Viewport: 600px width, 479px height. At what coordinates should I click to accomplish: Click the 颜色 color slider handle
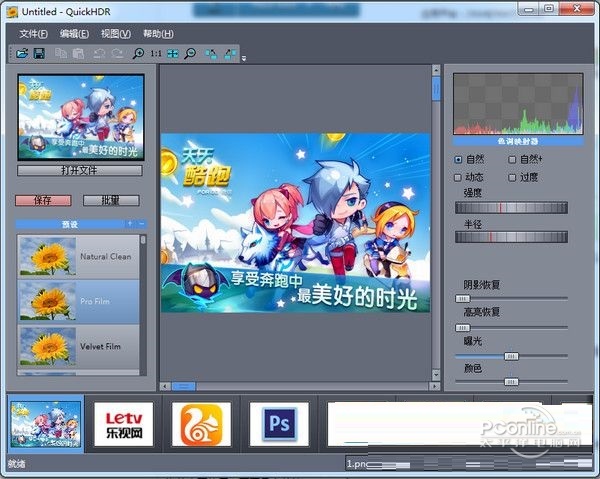click(x=511, y=382)
